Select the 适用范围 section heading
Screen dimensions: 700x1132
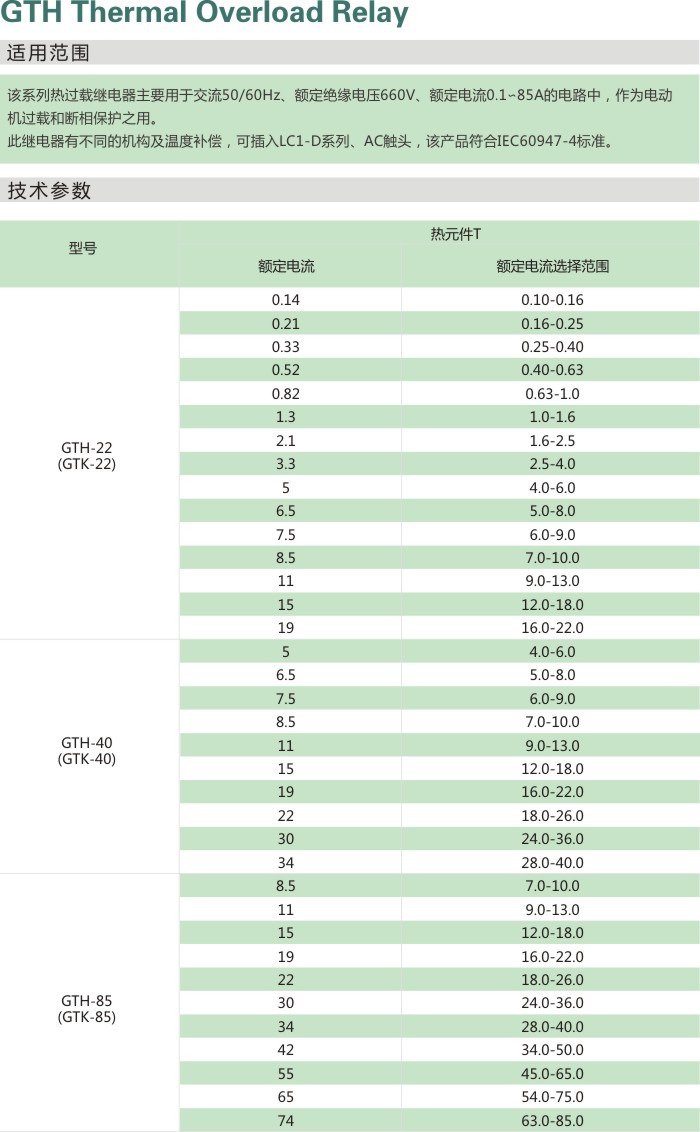coord(49,53)
